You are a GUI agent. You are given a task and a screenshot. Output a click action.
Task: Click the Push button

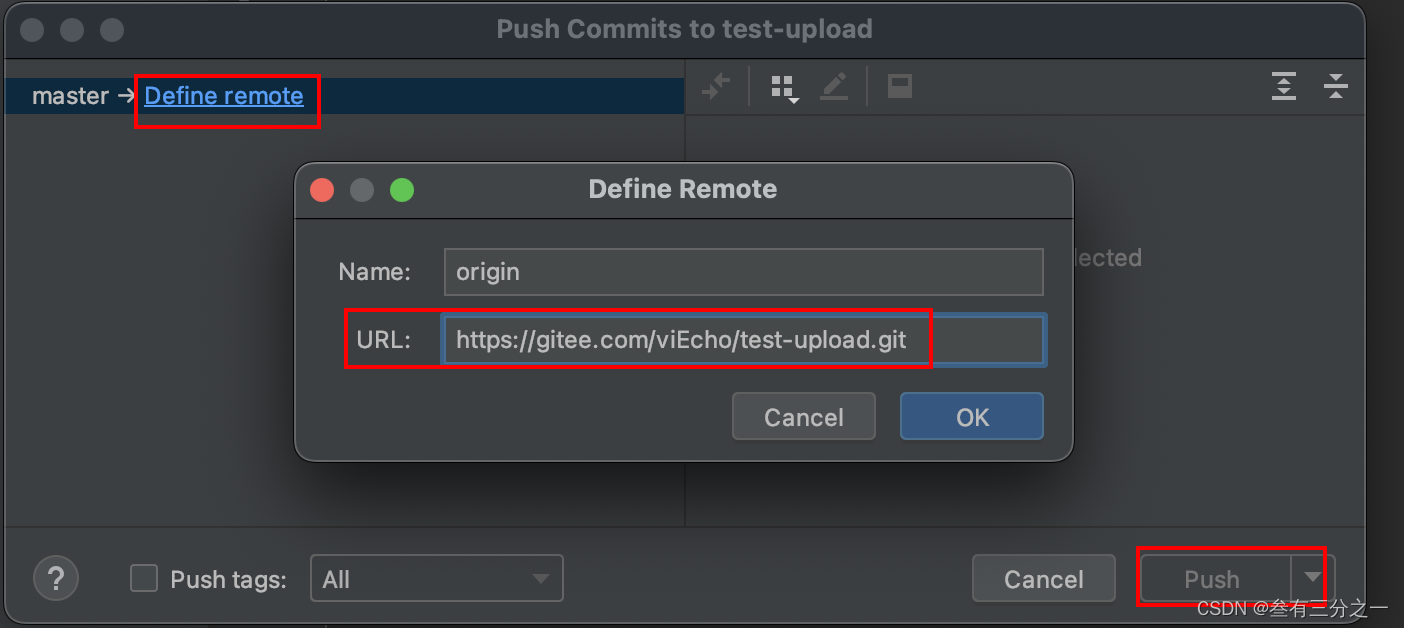coord(1212,579)
